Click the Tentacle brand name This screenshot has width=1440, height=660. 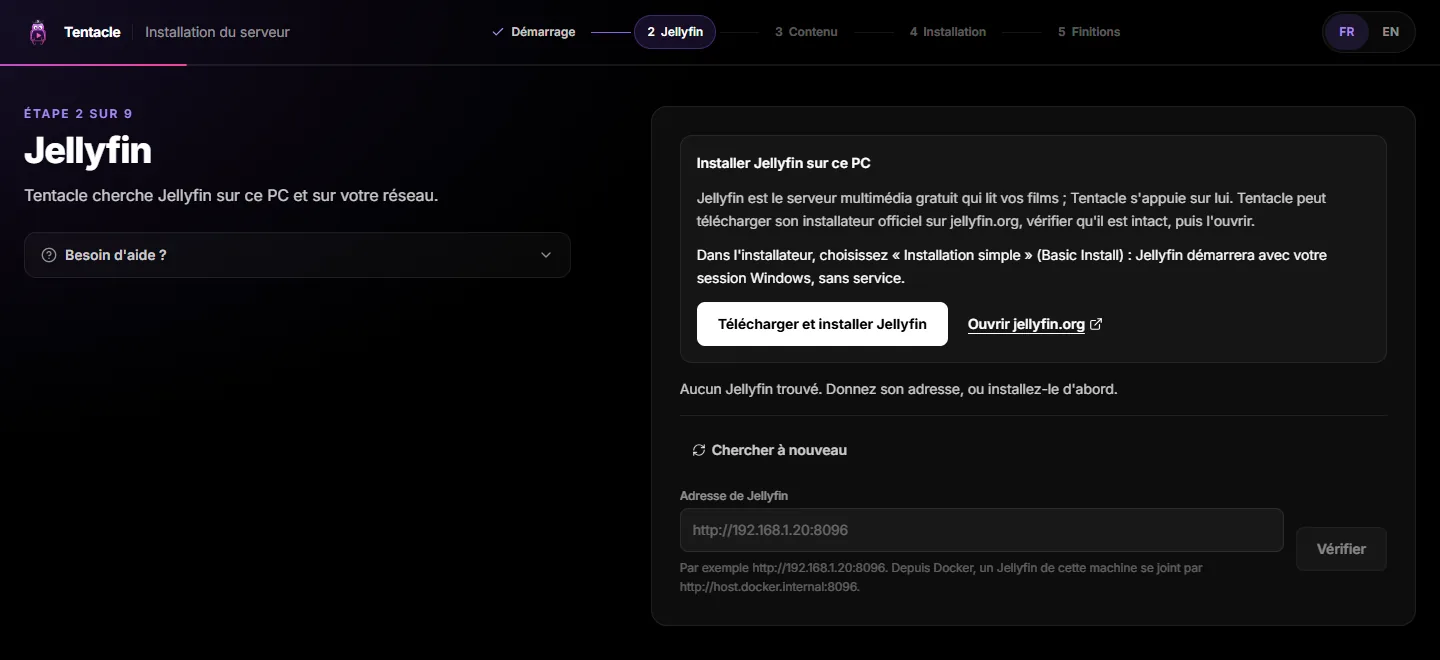pyautogui.click(x=92, y=32)
